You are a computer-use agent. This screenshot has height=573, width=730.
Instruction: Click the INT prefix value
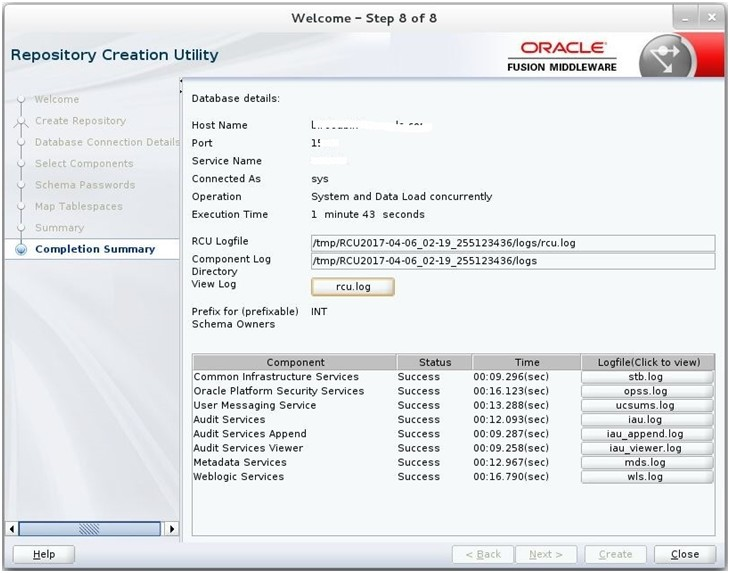pos(319,311)
